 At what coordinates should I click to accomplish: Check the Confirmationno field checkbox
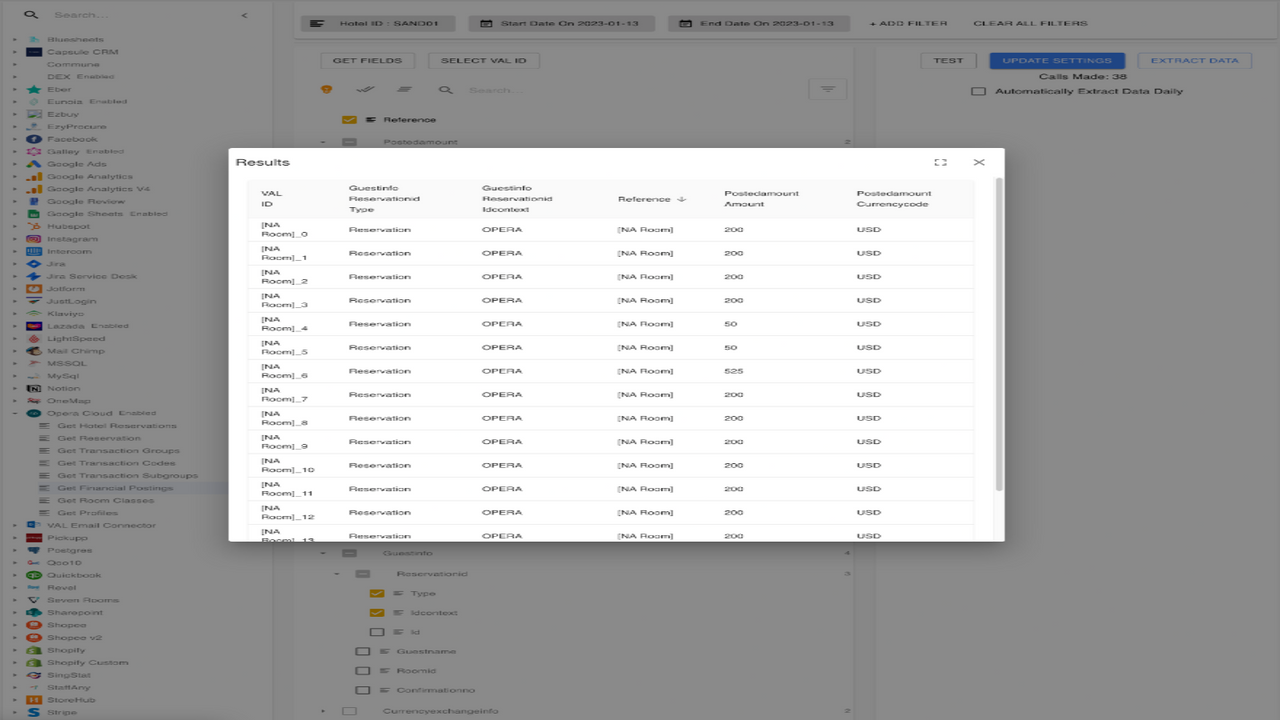363,690
